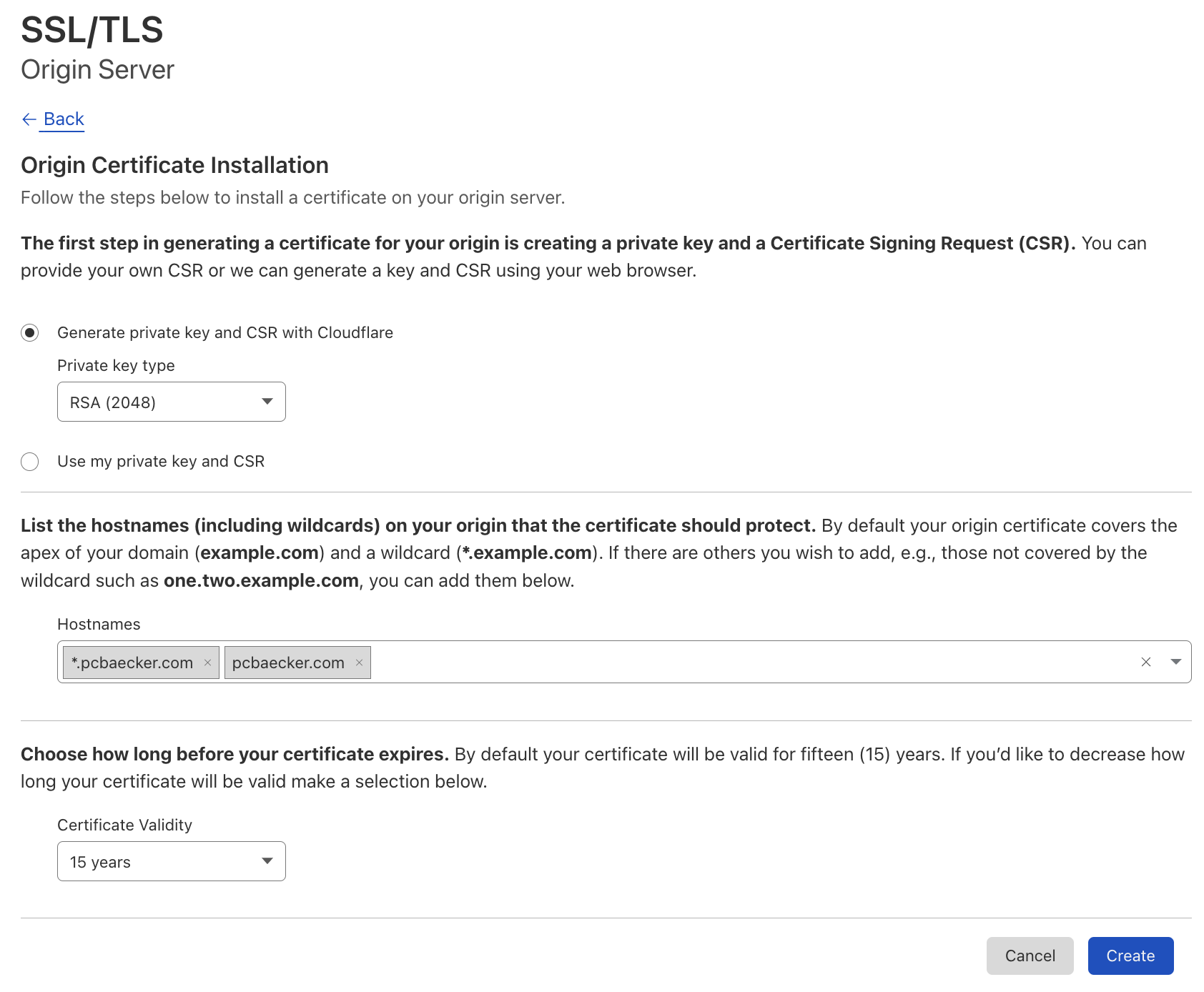Screen dimensions: 1204x992
Task: Follow the Back link
Action: (64, 119)
